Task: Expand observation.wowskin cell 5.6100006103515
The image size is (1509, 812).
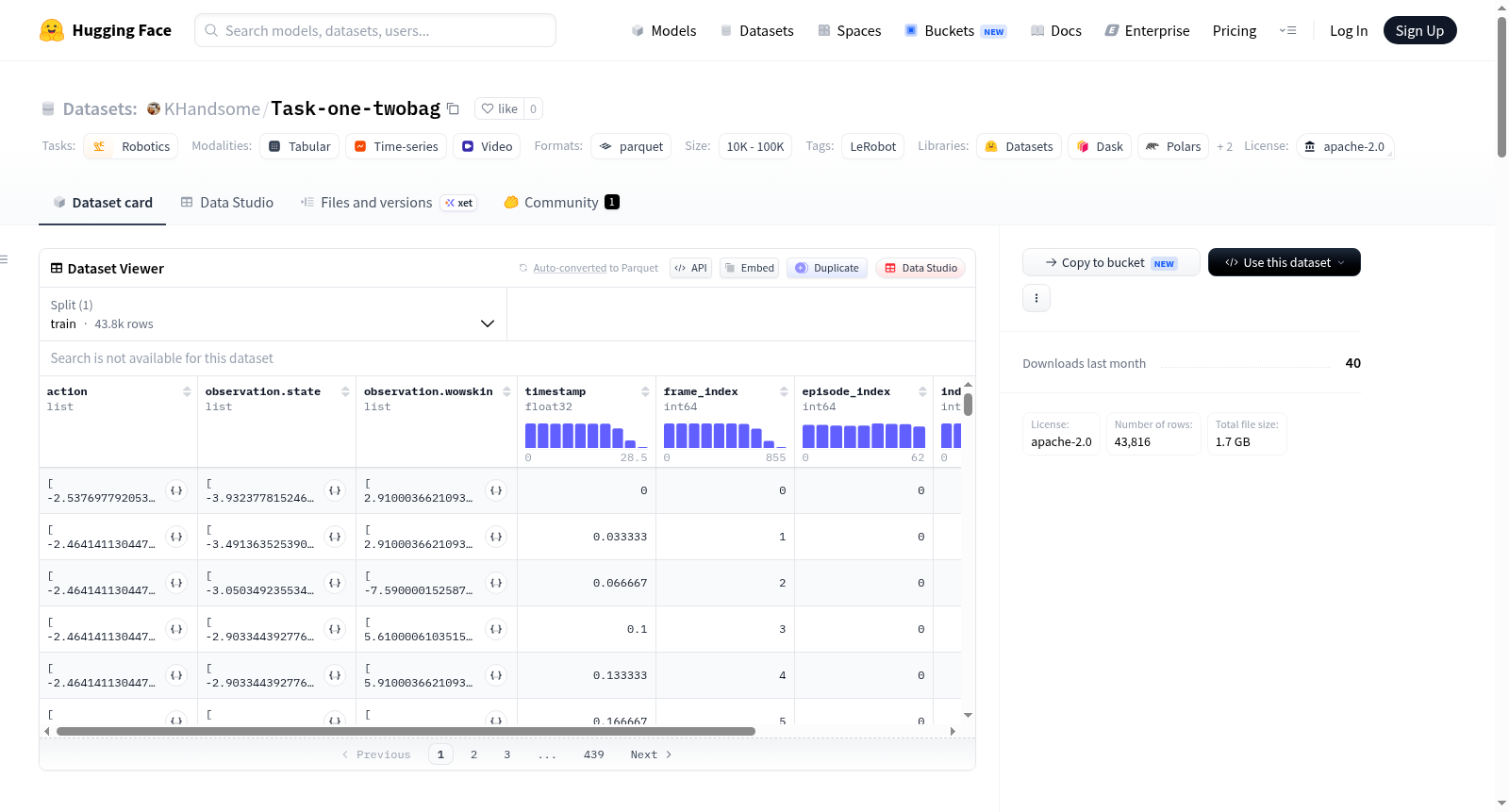Action: (x=496, y=629)
